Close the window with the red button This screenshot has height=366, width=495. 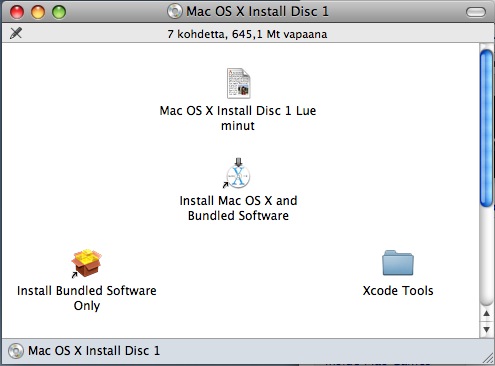17,12
